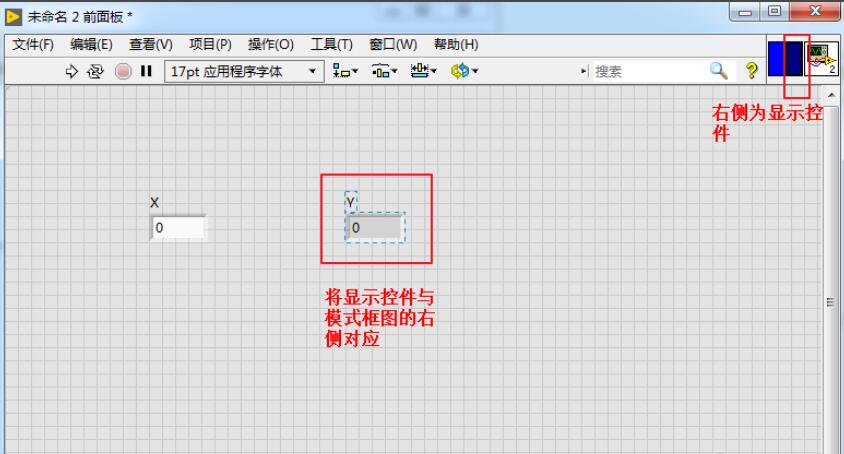Click the vertical scrollbar up arrow
Image resolution: width=844 pixels, height=454 pixels.
click(832, 95)
